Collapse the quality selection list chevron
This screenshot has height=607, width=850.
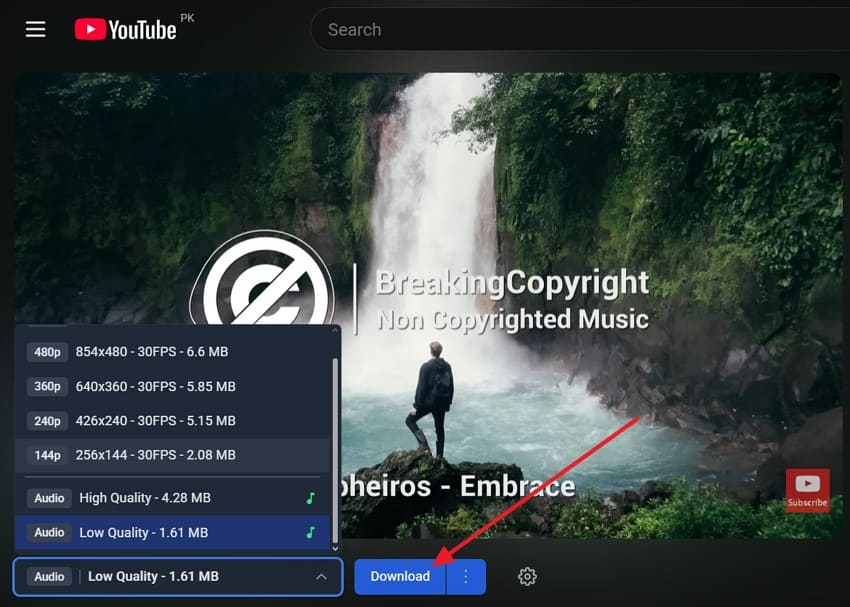click(x=321, y=577)
